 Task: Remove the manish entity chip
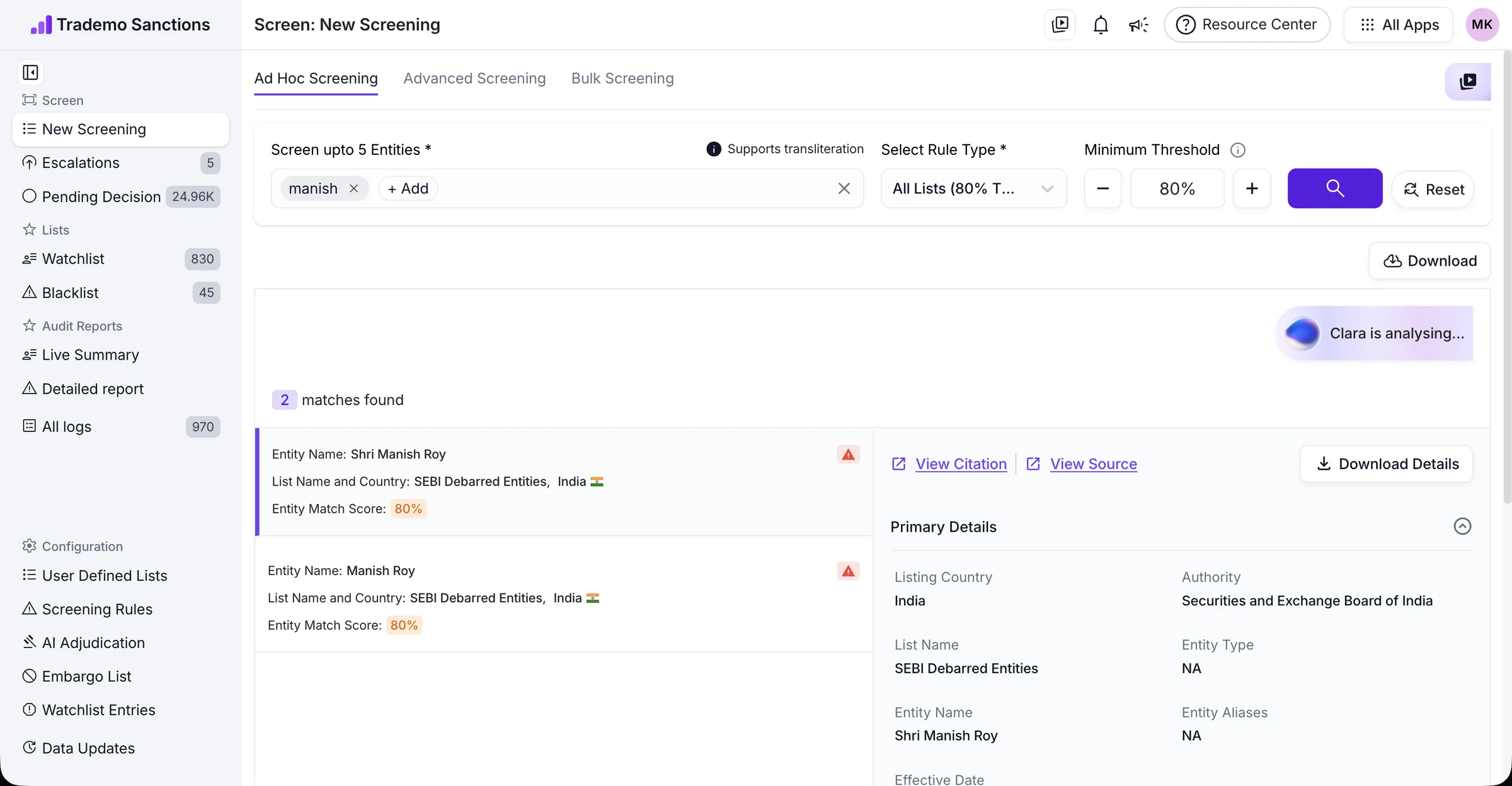click(x=353, y=188)
